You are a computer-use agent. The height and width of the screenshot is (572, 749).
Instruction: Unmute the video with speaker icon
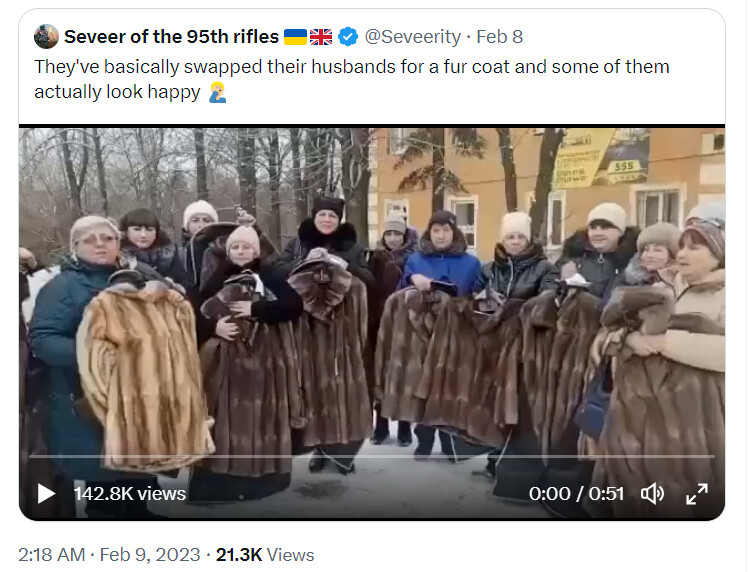(x=652, y=494)
